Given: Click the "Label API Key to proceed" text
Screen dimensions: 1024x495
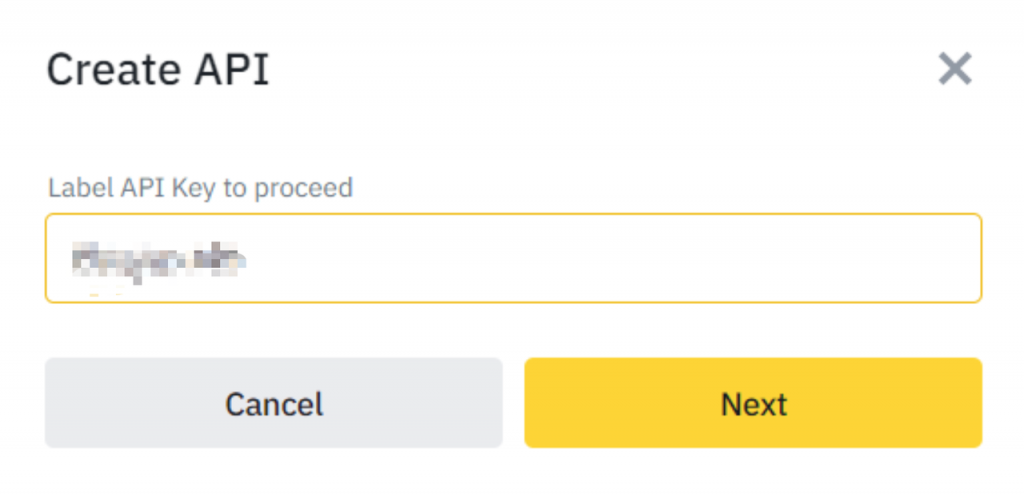Looking at the screenshot, I should [x=200, y=187].
